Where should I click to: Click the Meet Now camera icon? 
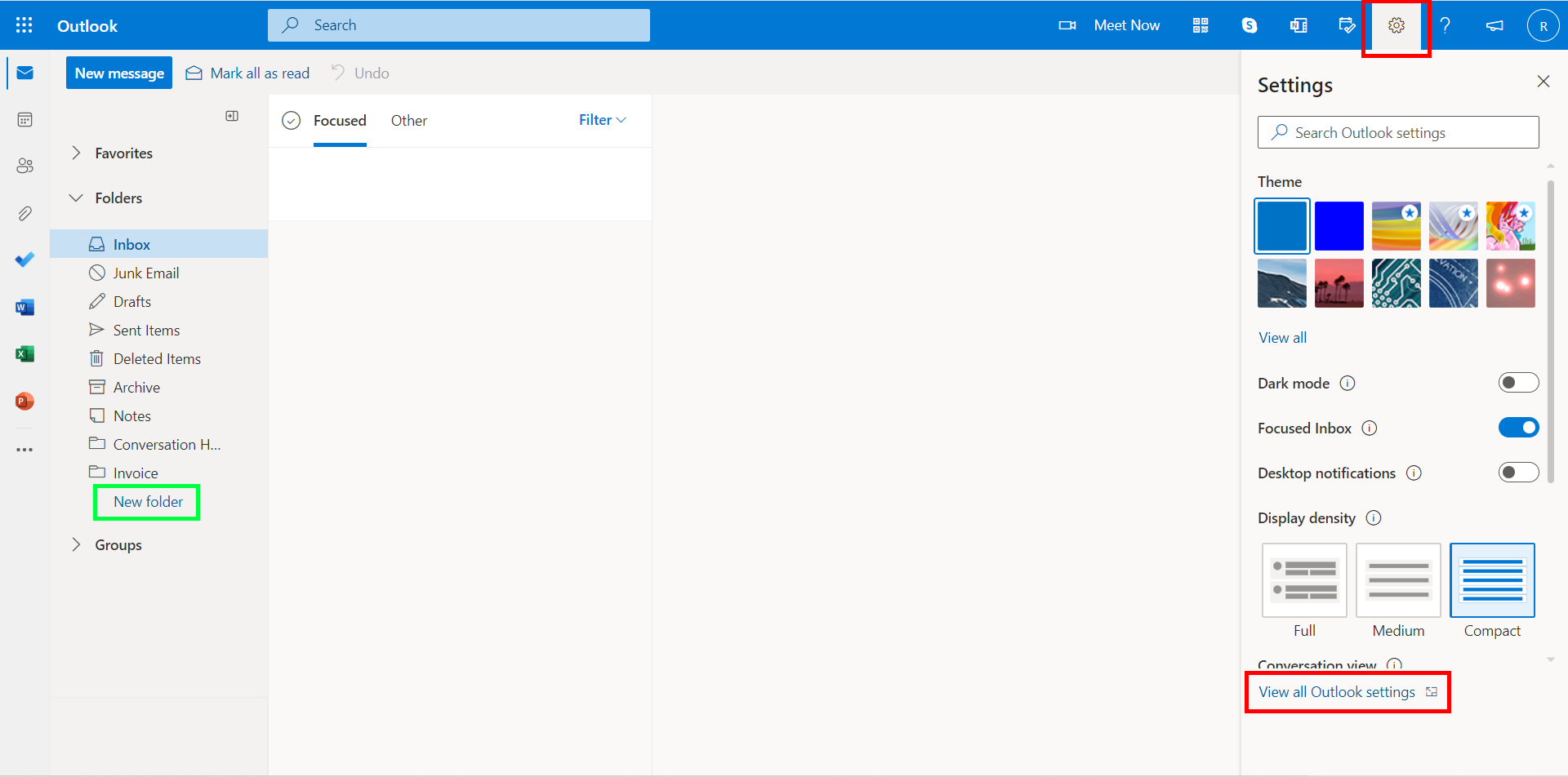coord(1067,25)
